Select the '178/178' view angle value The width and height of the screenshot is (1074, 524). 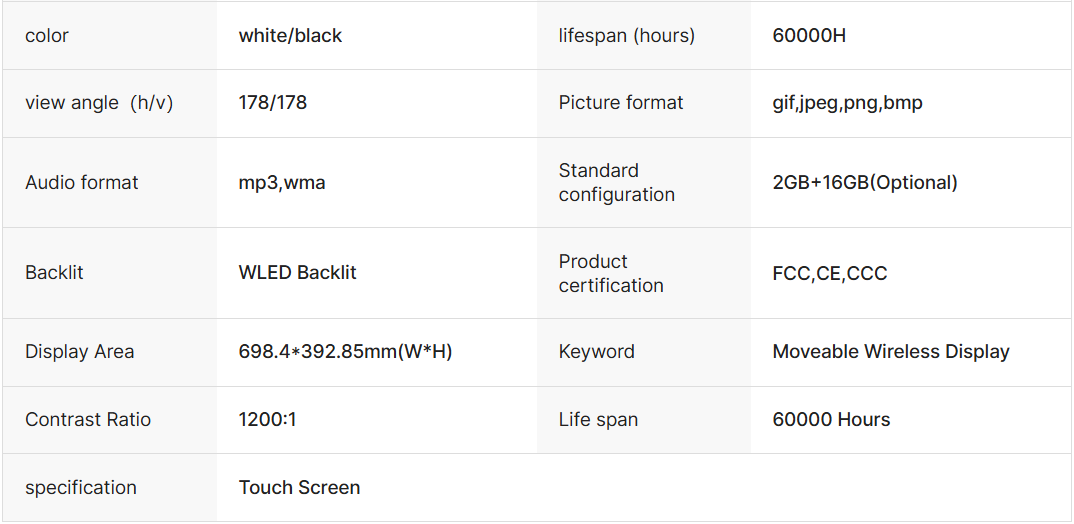(x=272, y=103)
